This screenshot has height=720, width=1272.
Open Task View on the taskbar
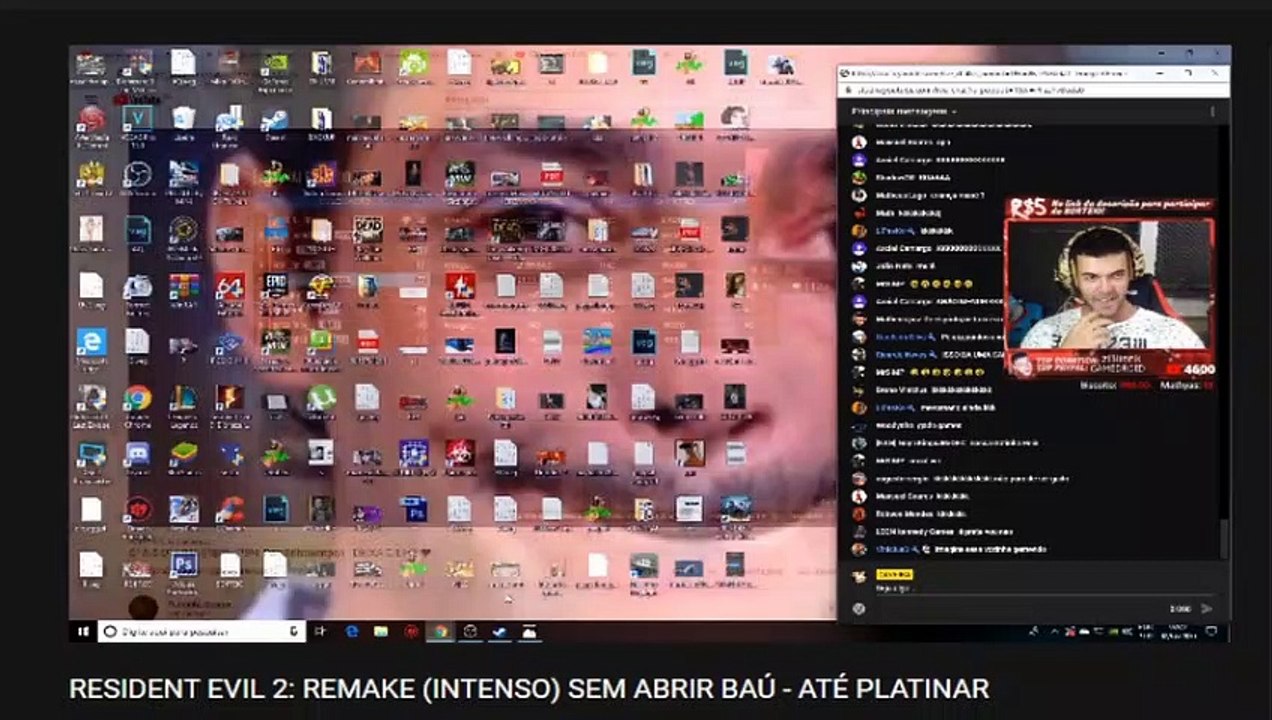click(321, 631)
